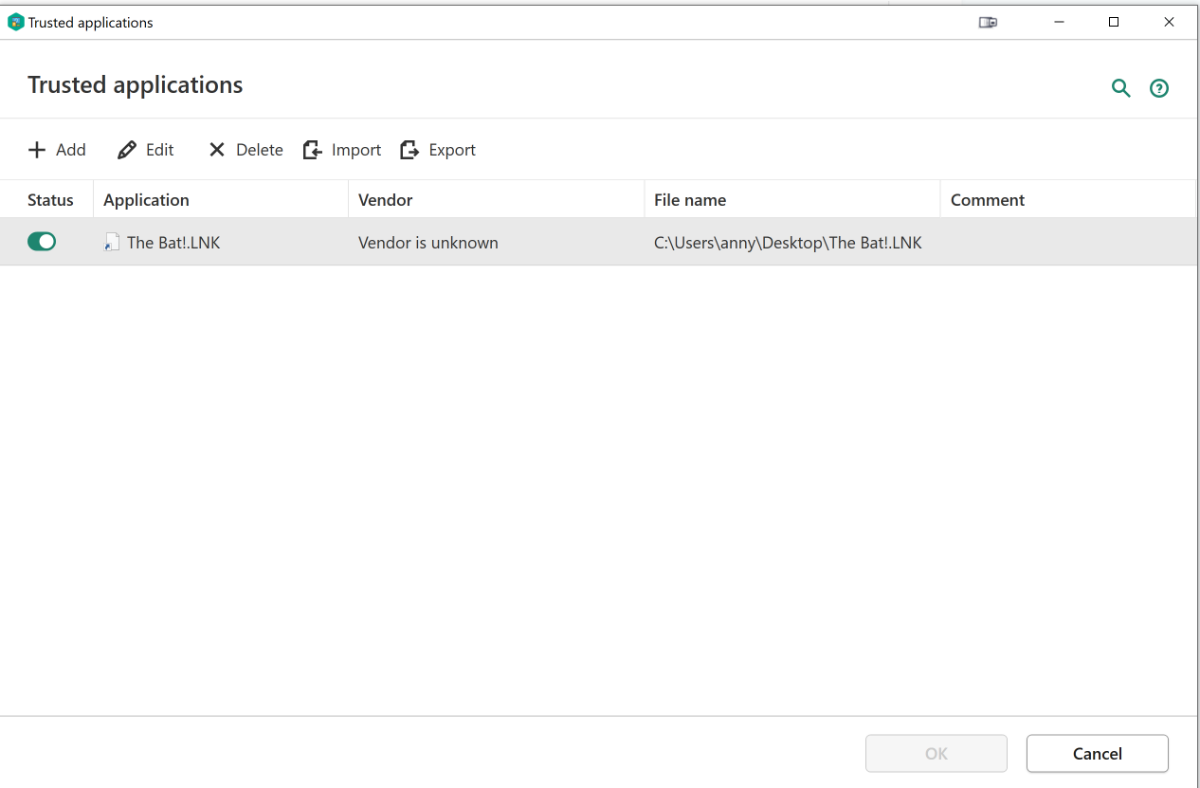Screen dimensions: 1200x788
Task: Click The Bat!.LNK shortcut file icon
Action: coord(112,242)
